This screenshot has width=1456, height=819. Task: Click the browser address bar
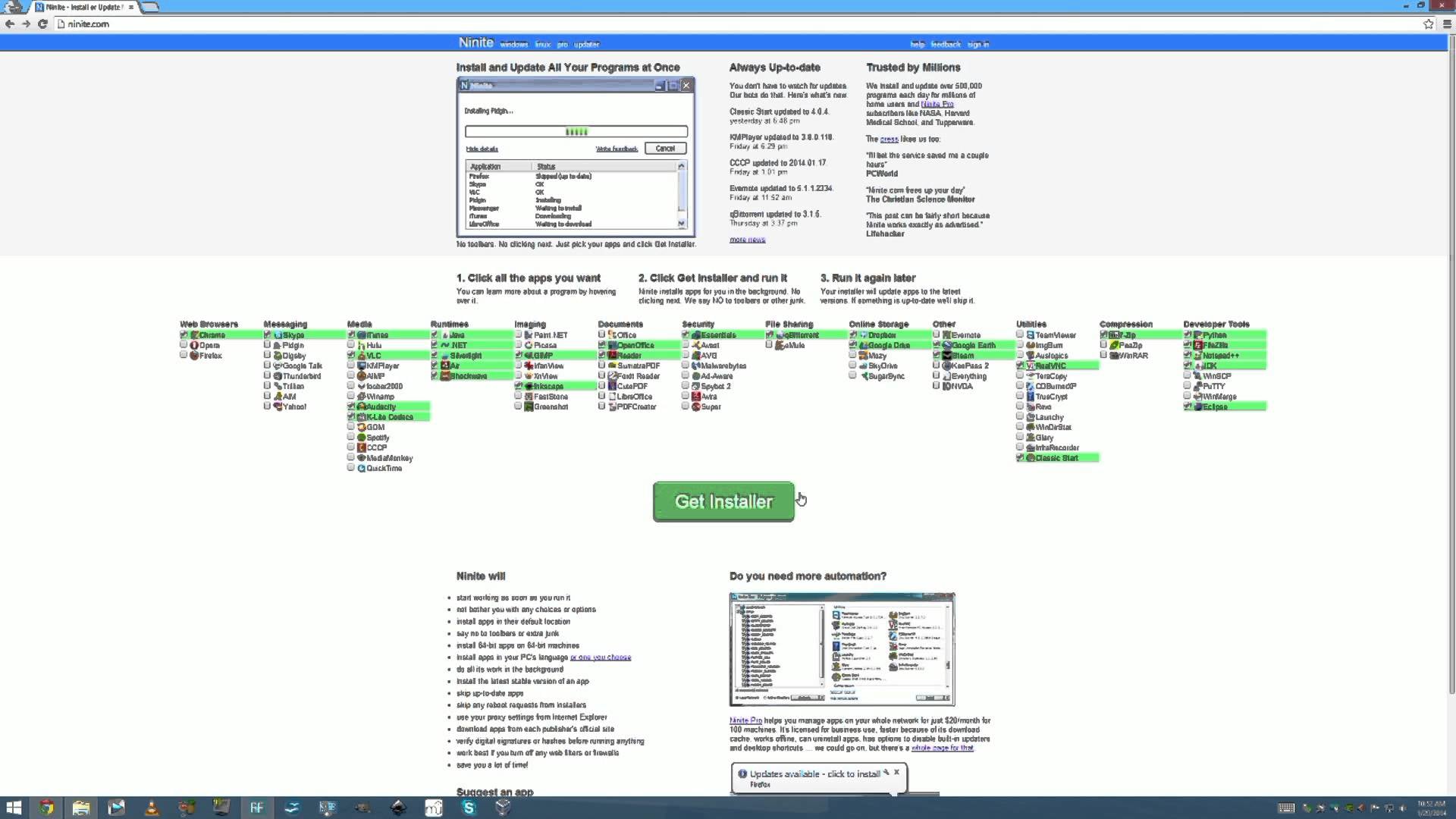(736, 24)
